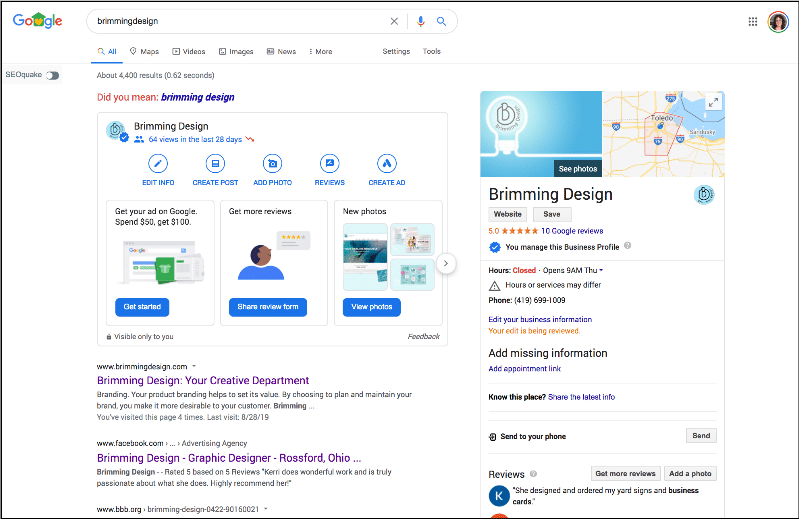Open the Google apps grid
The width and height of the screenshot is (799, 519).
(753, 21)
